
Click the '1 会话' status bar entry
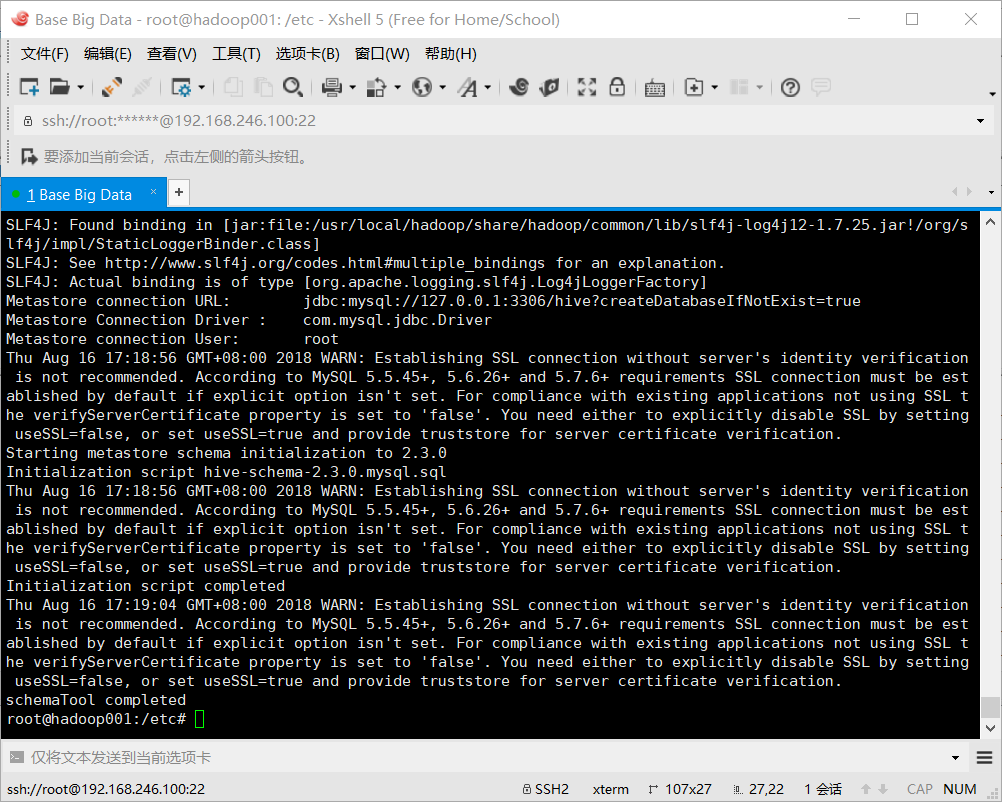tap(823, 789)
